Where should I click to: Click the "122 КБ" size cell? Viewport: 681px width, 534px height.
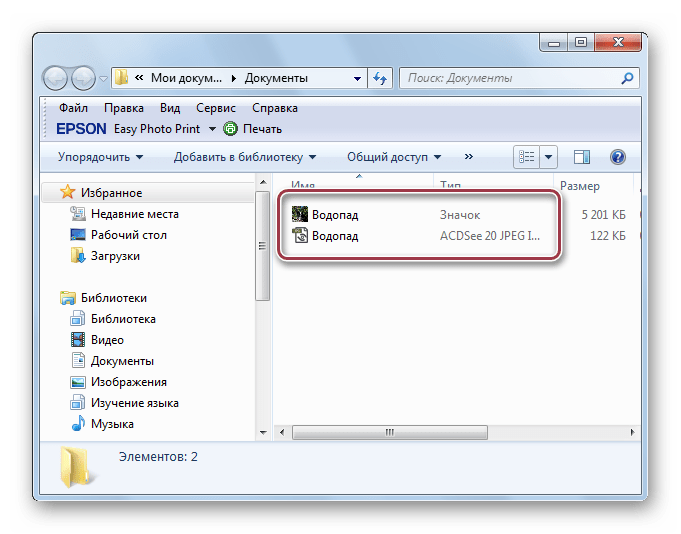pyautogui.click(x=608, y=236)
